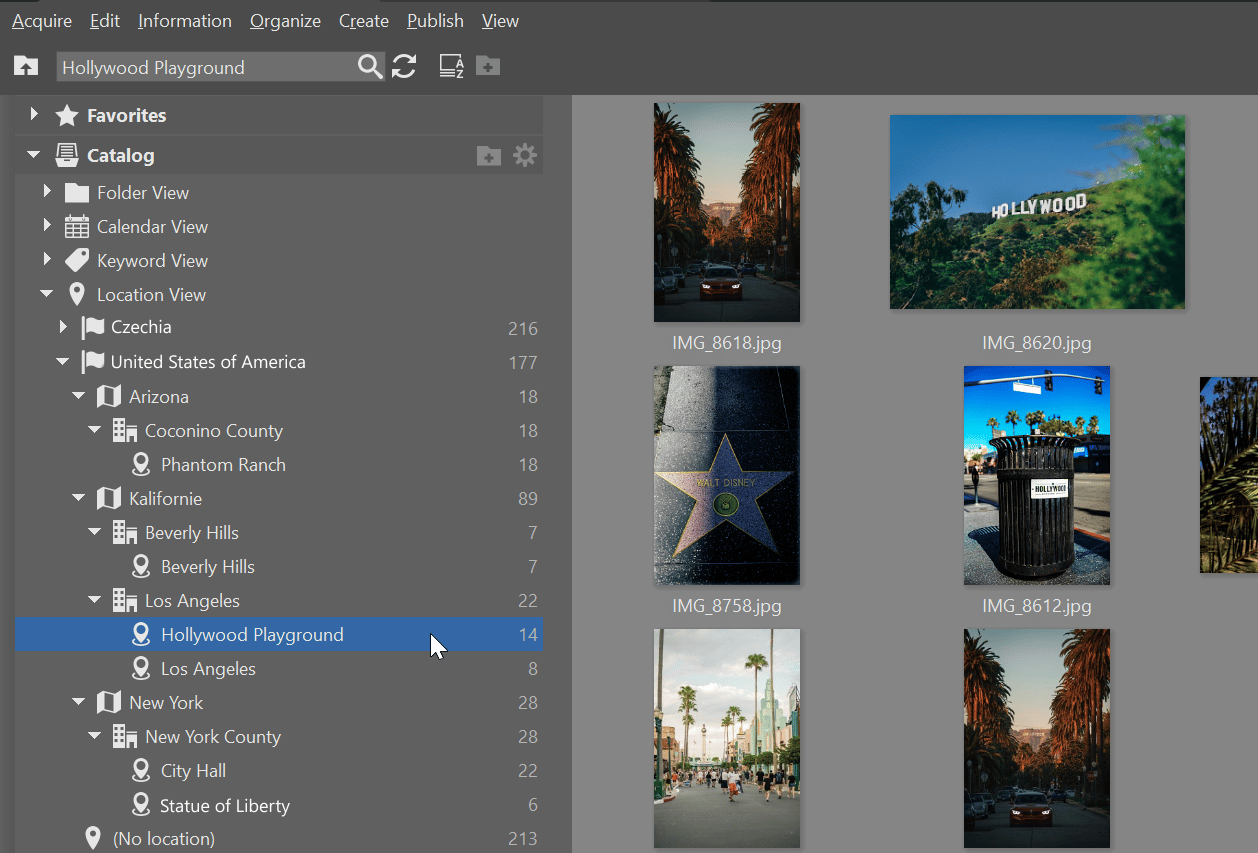Collapse United States of America node
Image resolution: width=1258 pixels, height=853 pixels.
(63, 362)
